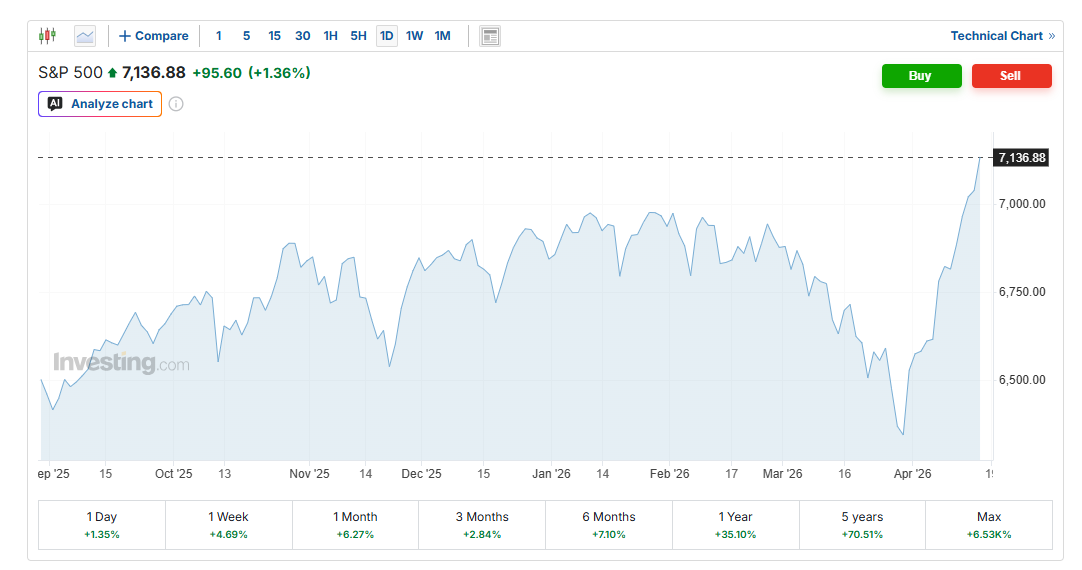Image resolution: width=1082 pixels, height=570 pixels.
Task: Switch to the 1 Day range tab
Action: pos(101,525)
